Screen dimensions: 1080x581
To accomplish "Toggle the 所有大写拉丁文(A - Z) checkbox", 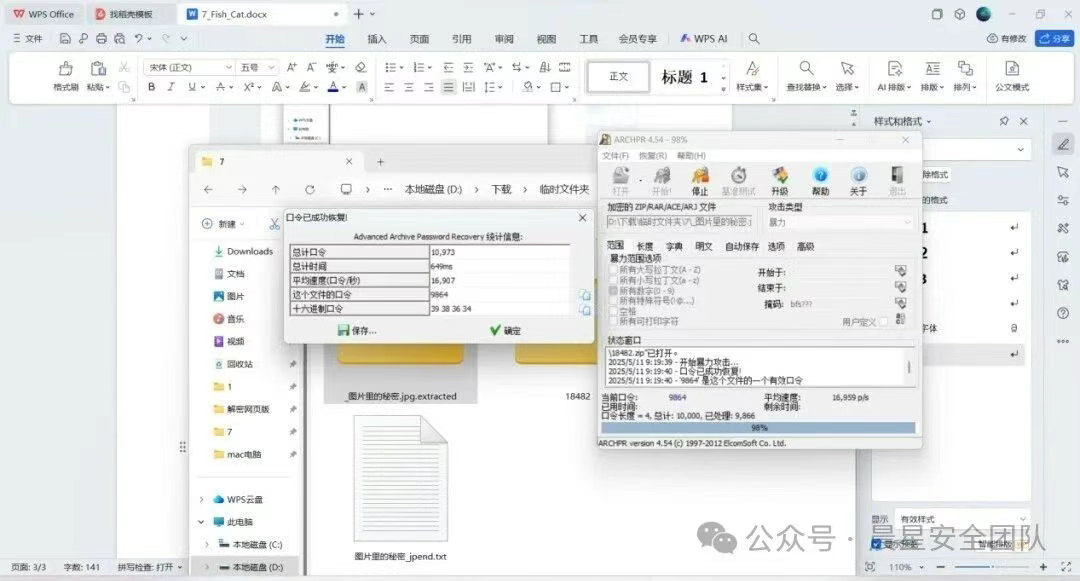I will pyautogui.click(x=614, y=270).
